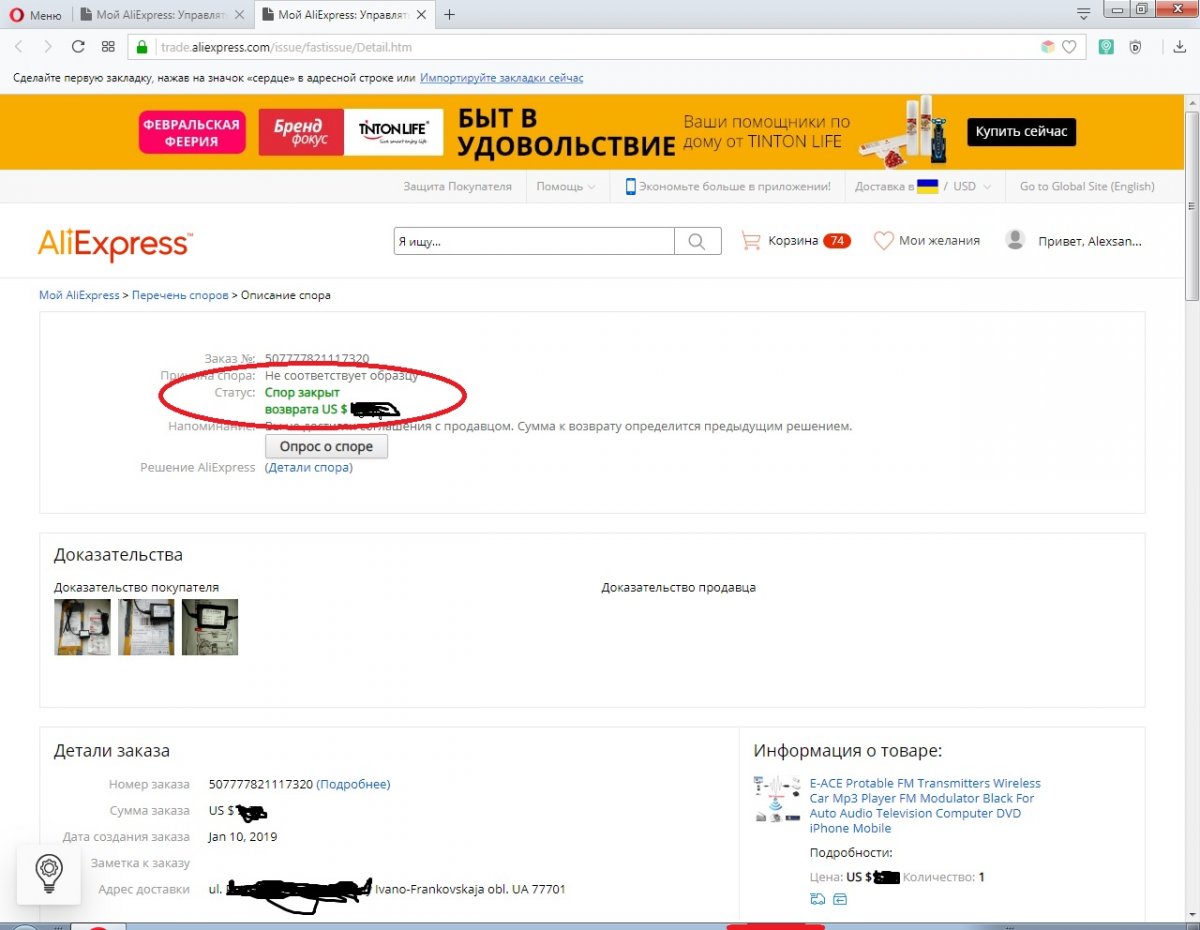
Task: Click Мой AliExpress breadcrumb link
Action: (79, 295)
